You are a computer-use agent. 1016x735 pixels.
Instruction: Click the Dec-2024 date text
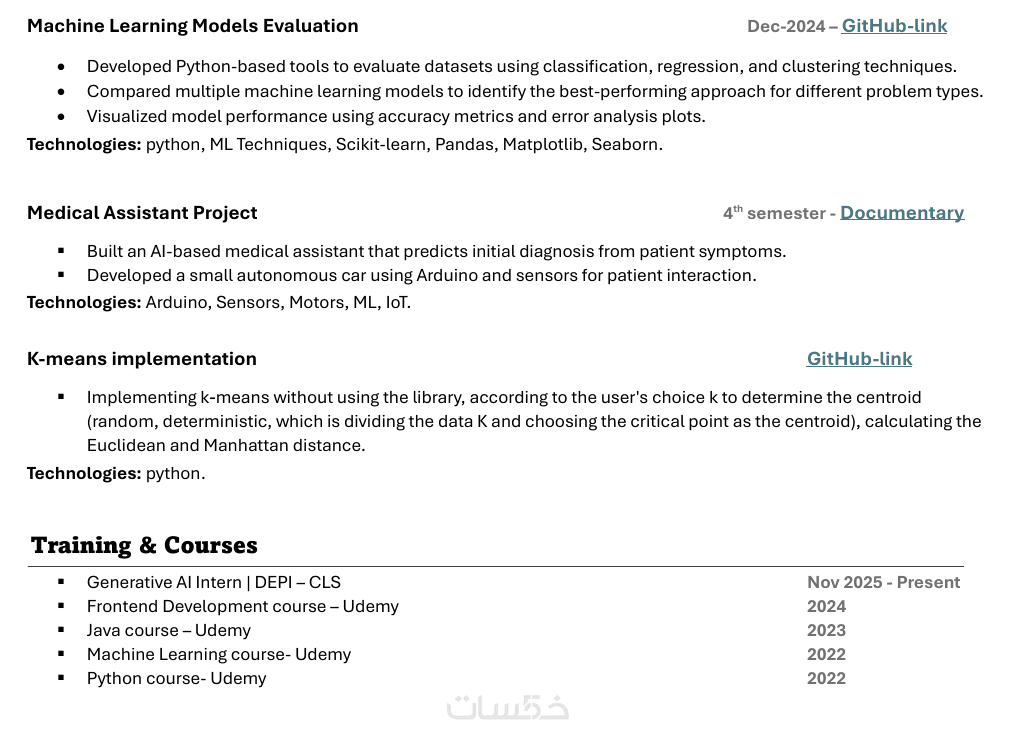point(786,27)
